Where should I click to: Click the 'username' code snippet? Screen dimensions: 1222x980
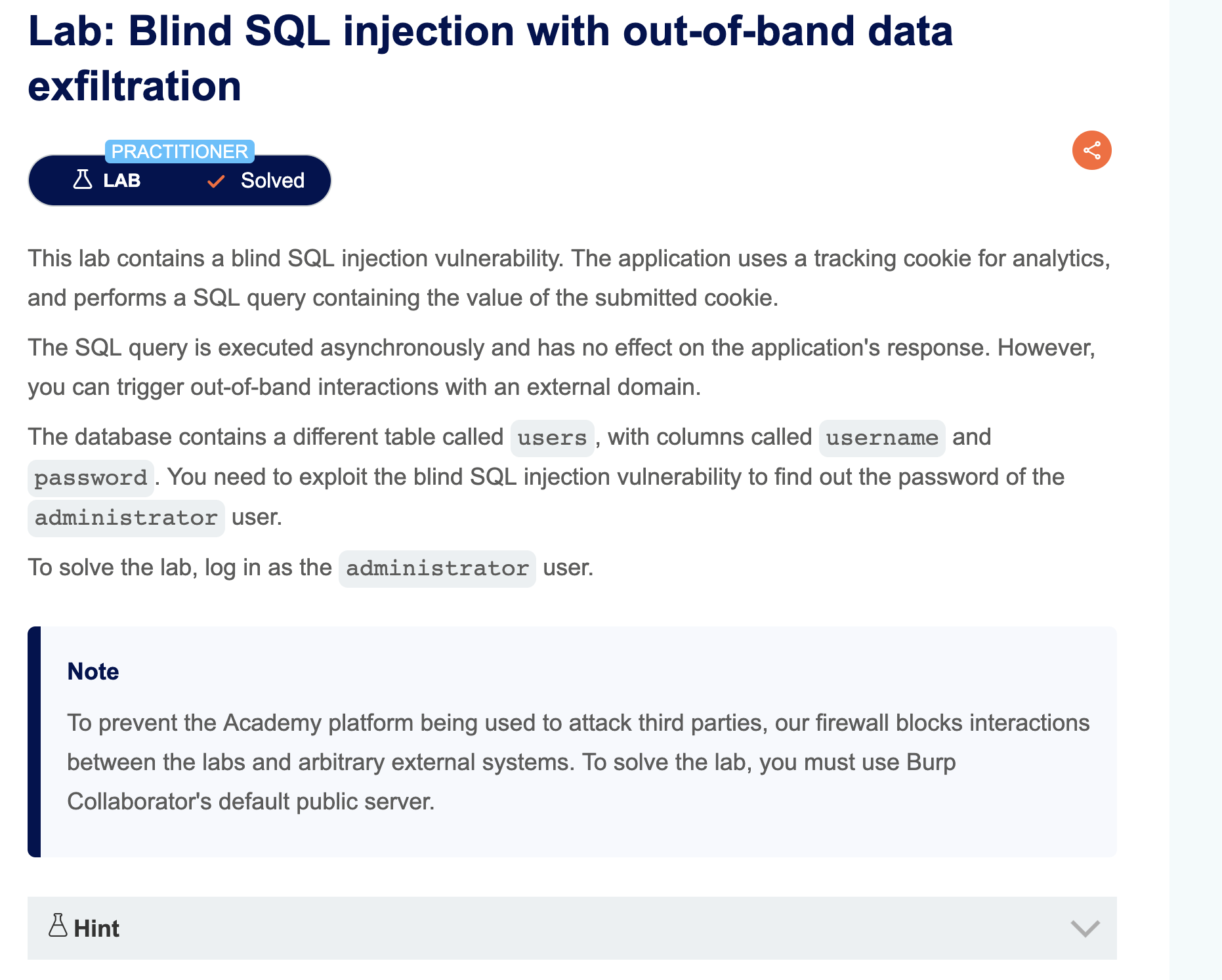(882, 438)
